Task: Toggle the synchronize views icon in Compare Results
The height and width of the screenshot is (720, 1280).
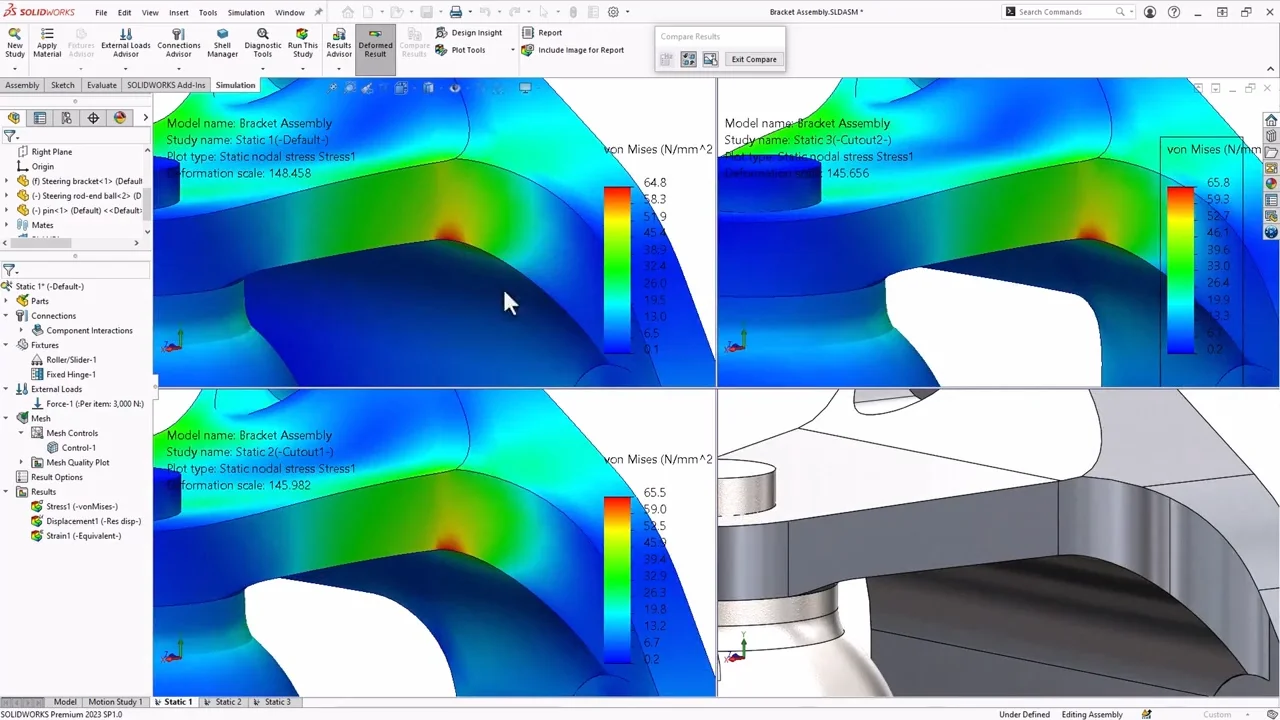Action: (689, 59)
